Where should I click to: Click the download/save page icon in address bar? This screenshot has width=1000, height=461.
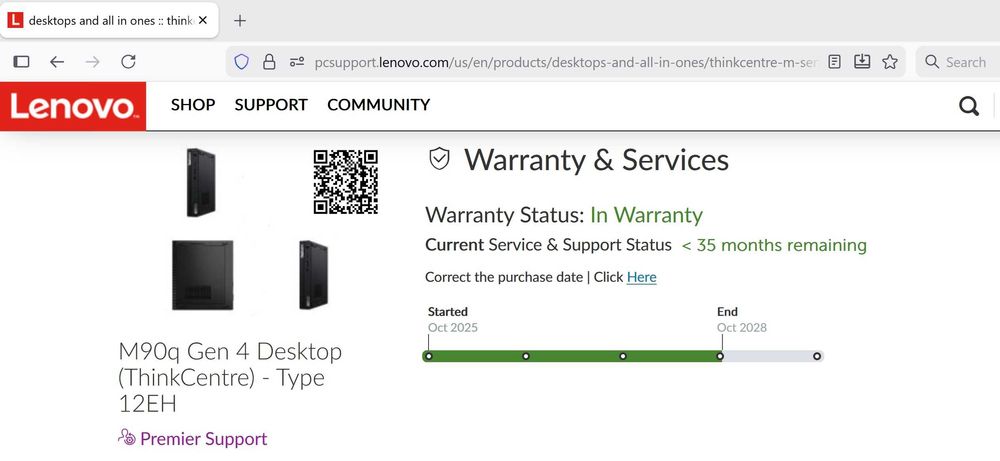[862, 61]
